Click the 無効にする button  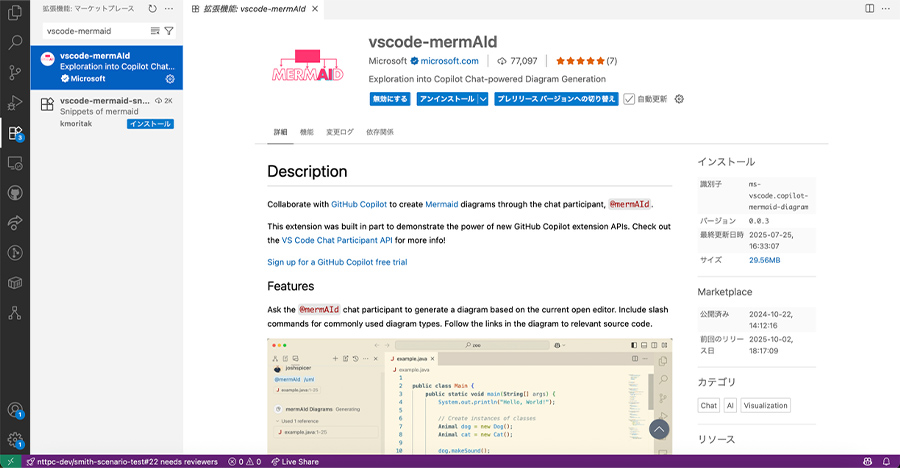click(390, 99)
